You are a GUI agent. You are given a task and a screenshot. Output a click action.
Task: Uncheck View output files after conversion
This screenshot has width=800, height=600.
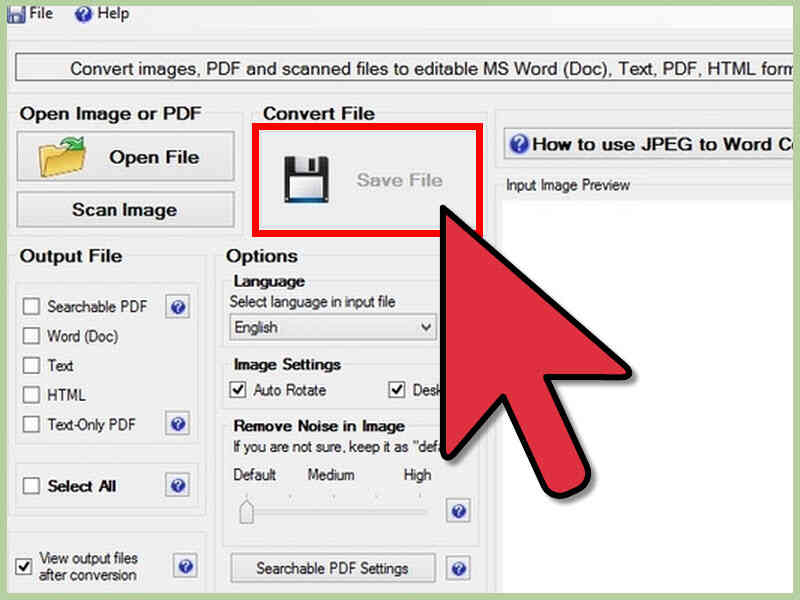[24, 565]
